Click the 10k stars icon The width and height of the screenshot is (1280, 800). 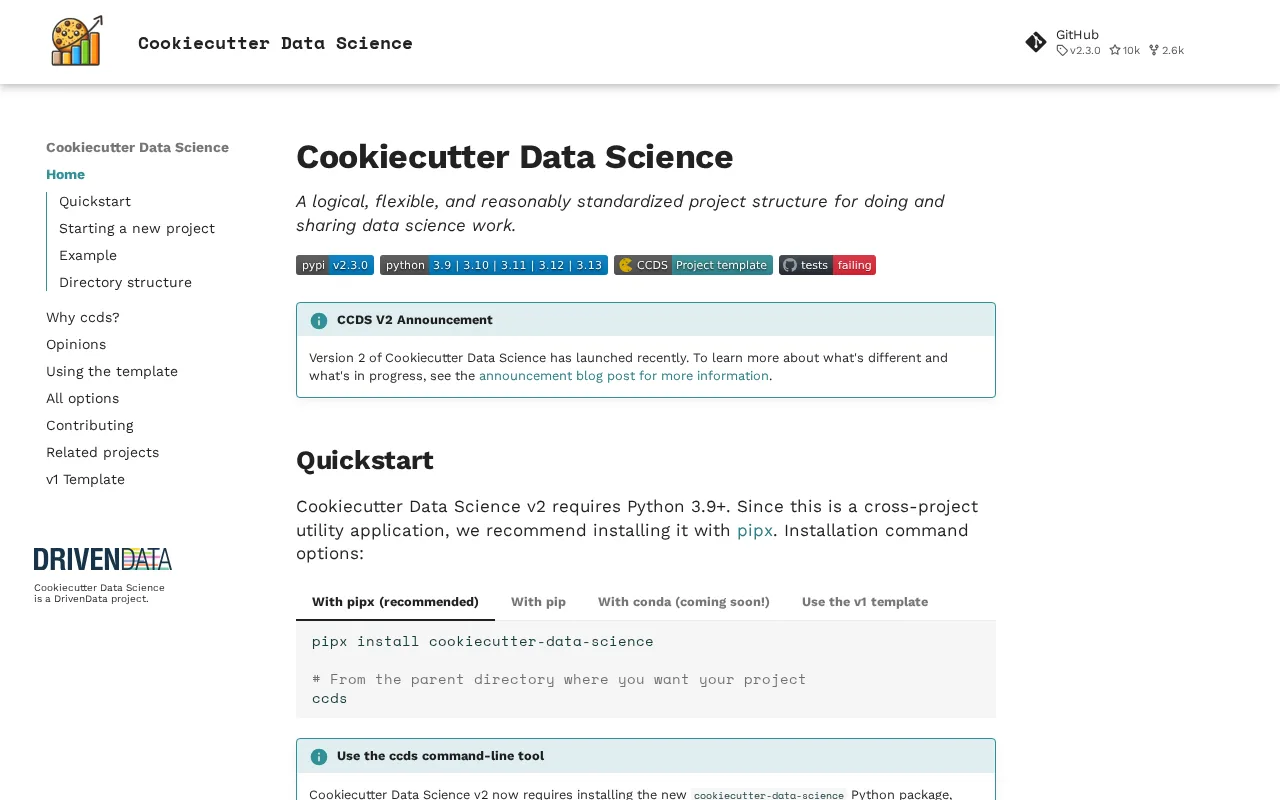[1115, 50]
